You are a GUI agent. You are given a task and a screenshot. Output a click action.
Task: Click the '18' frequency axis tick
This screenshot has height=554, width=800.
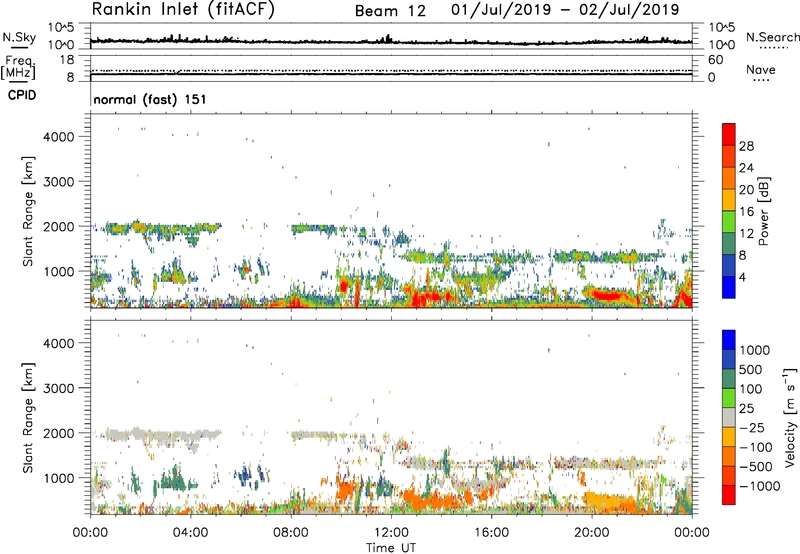67,60
